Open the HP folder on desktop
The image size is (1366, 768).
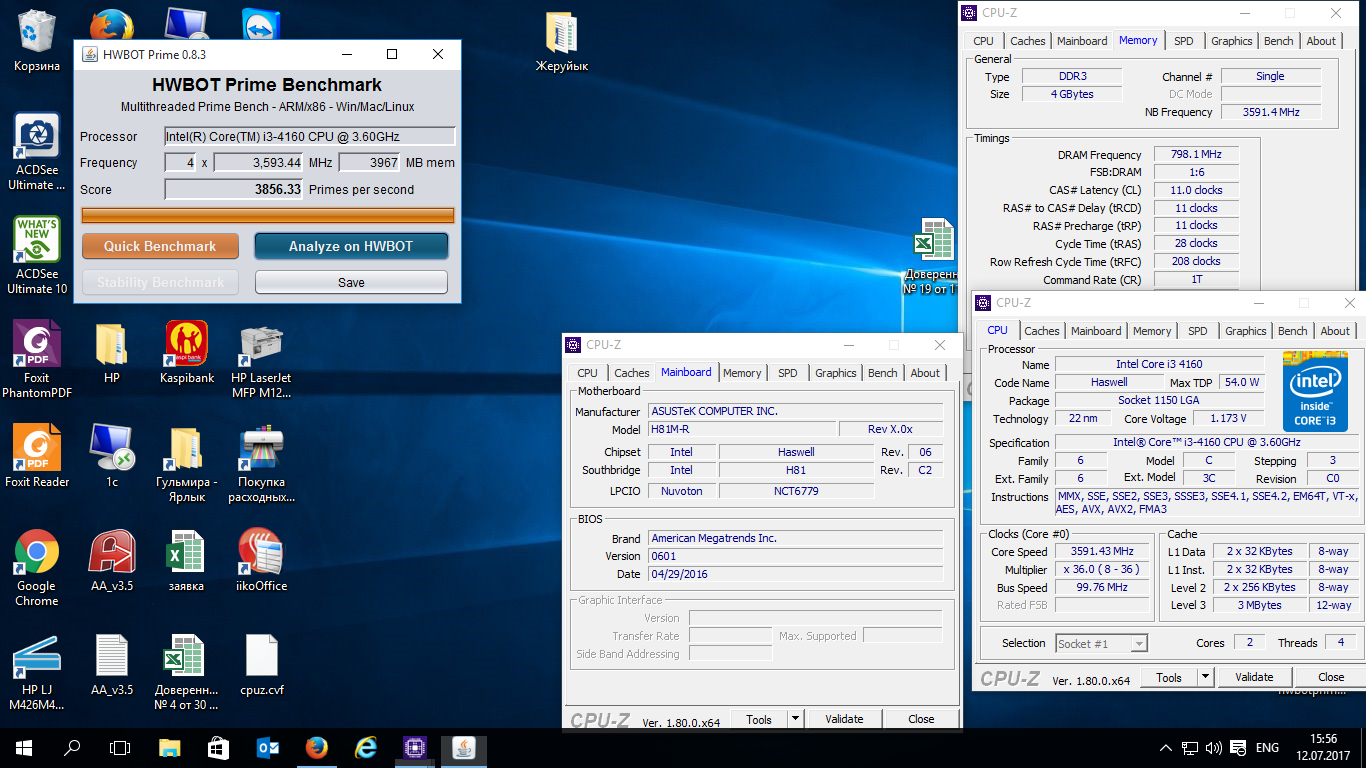[x=111, y=352]
